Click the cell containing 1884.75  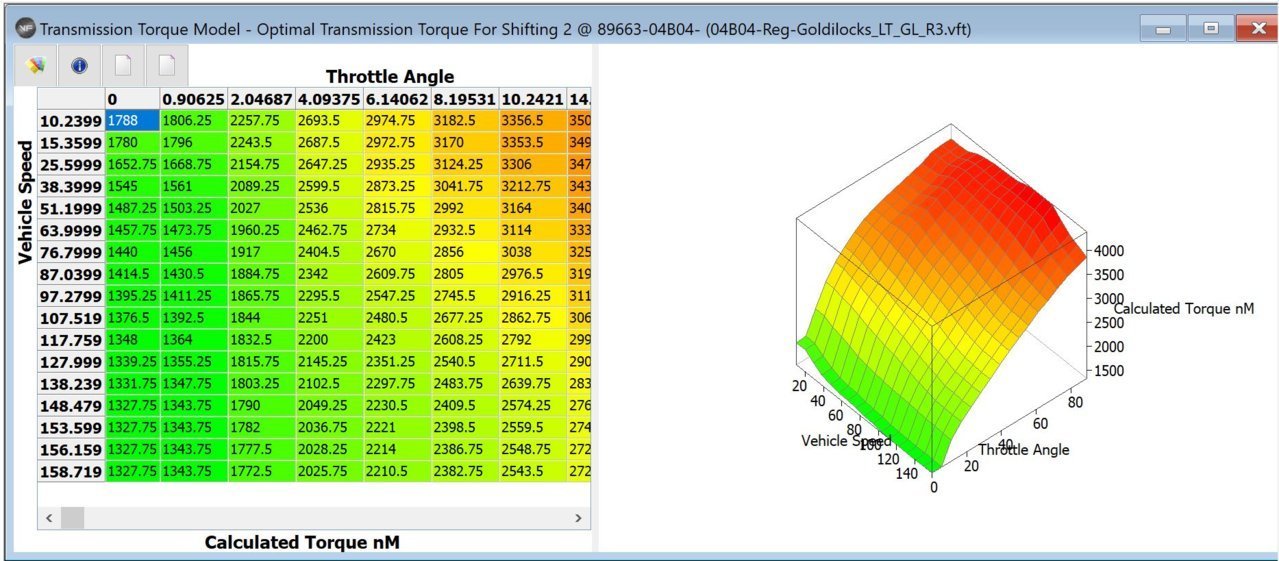261,274
